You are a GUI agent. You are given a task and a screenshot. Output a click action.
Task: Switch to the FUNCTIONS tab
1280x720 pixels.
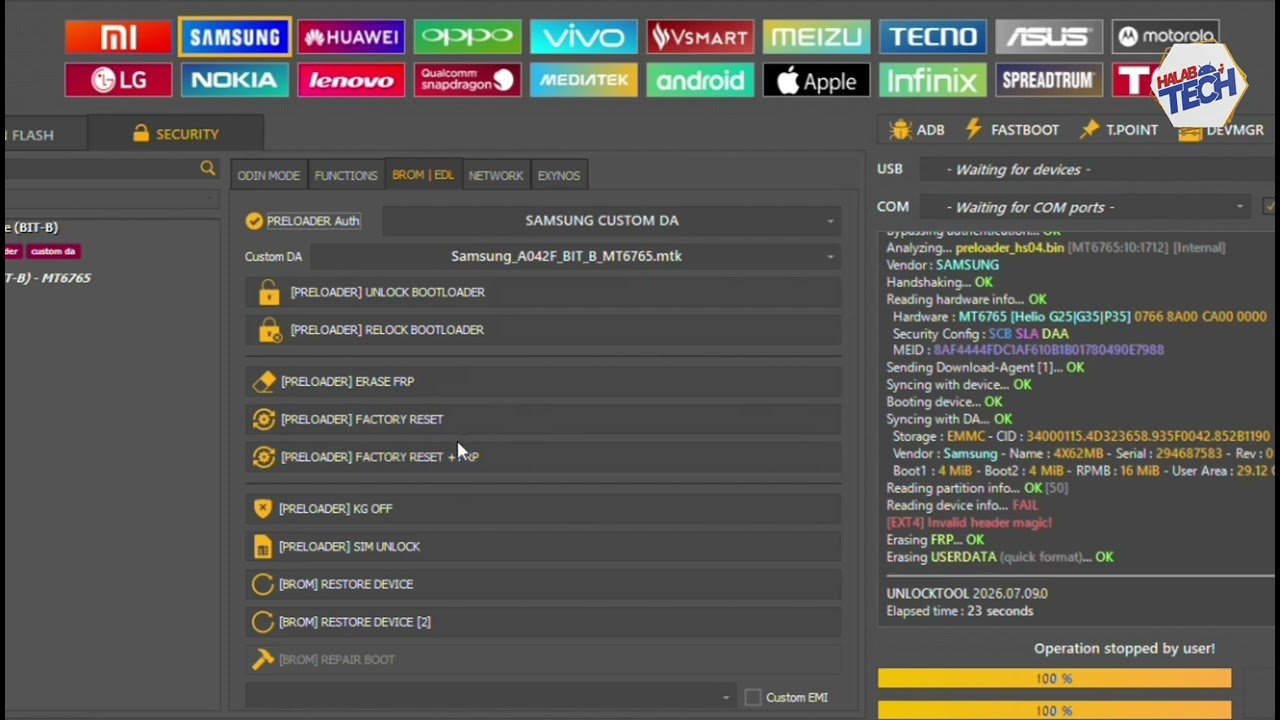(x=346, y=175)
